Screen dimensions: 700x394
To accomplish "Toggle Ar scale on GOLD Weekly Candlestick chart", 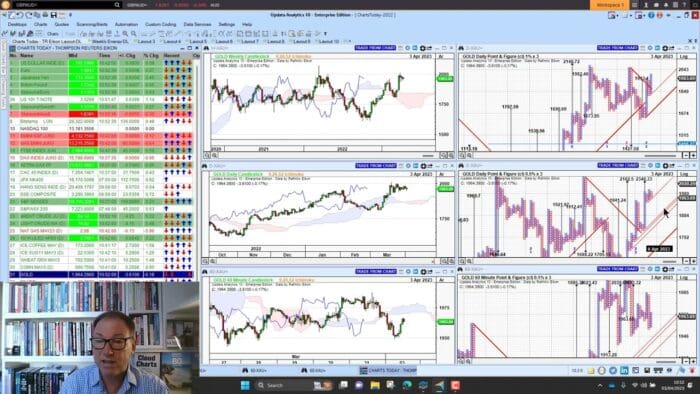I will pos(441,57).
